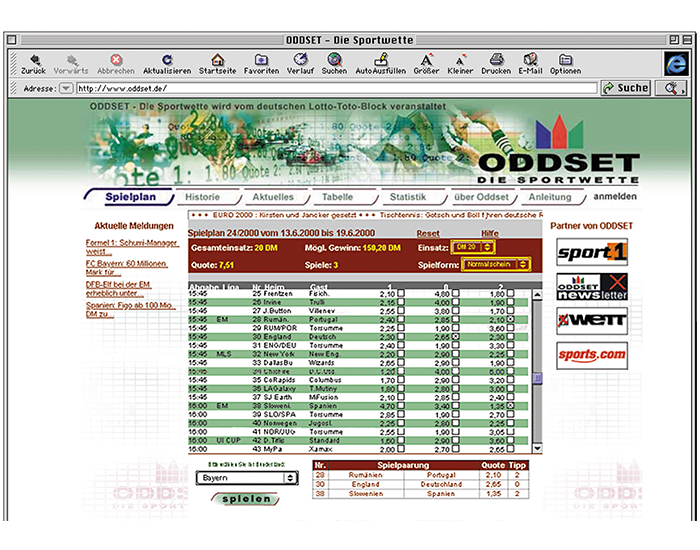Check tip 2 for SJ Earth vs MiFusion
The height and width of the screenshot is (550, 700).
click(x=510, y=396)
